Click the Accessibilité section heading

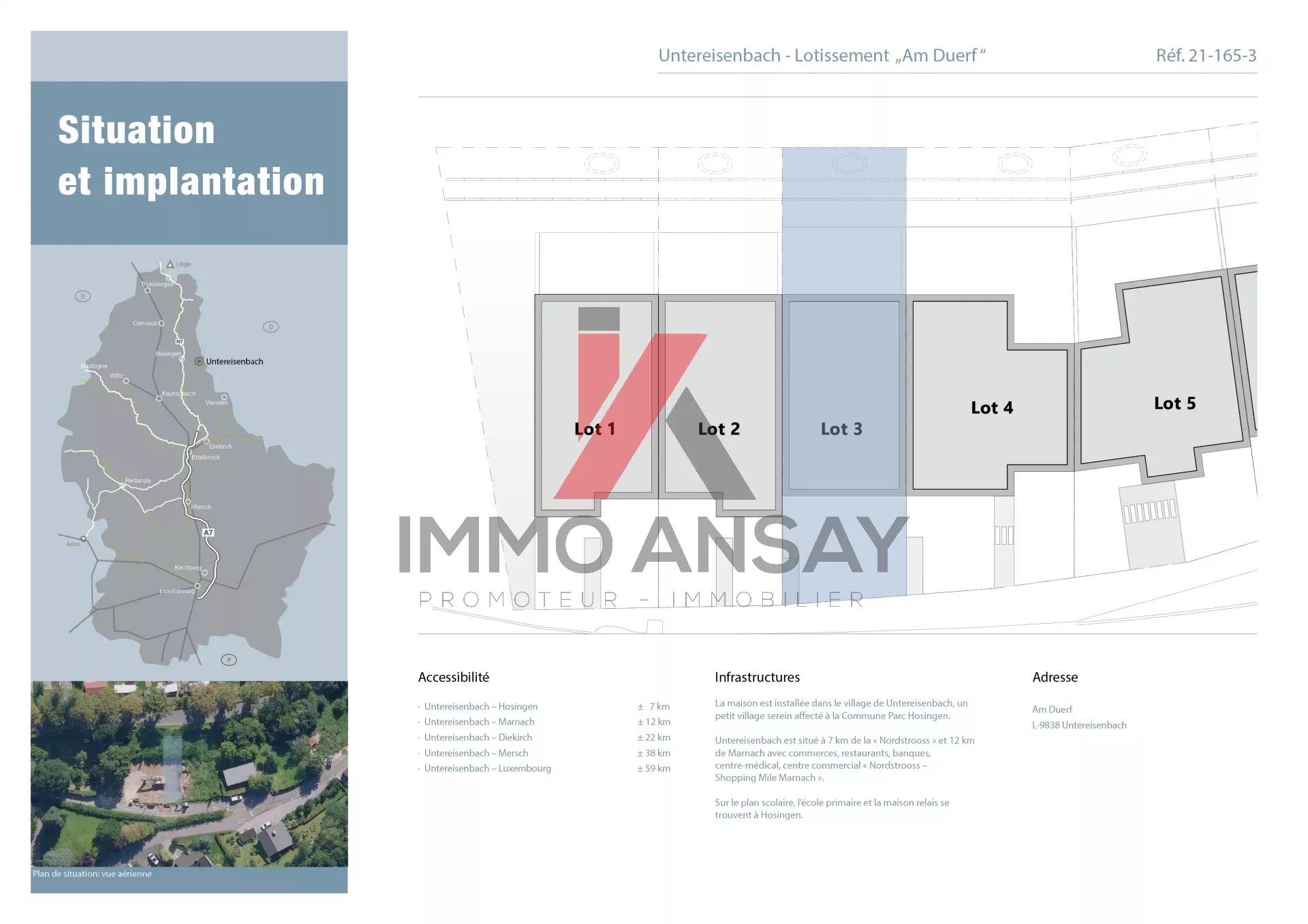[453, 677]
